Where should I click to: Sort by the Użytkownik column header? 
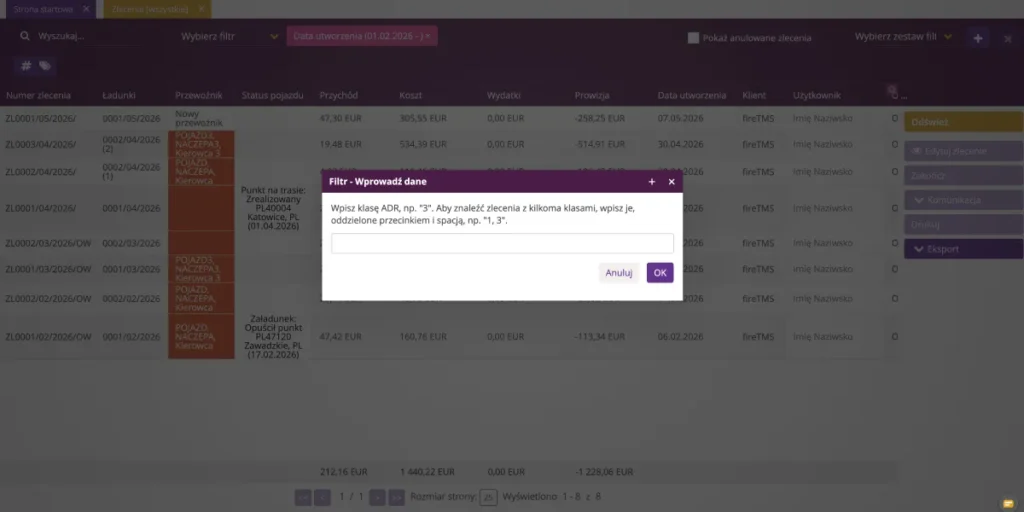pos(817,95)
